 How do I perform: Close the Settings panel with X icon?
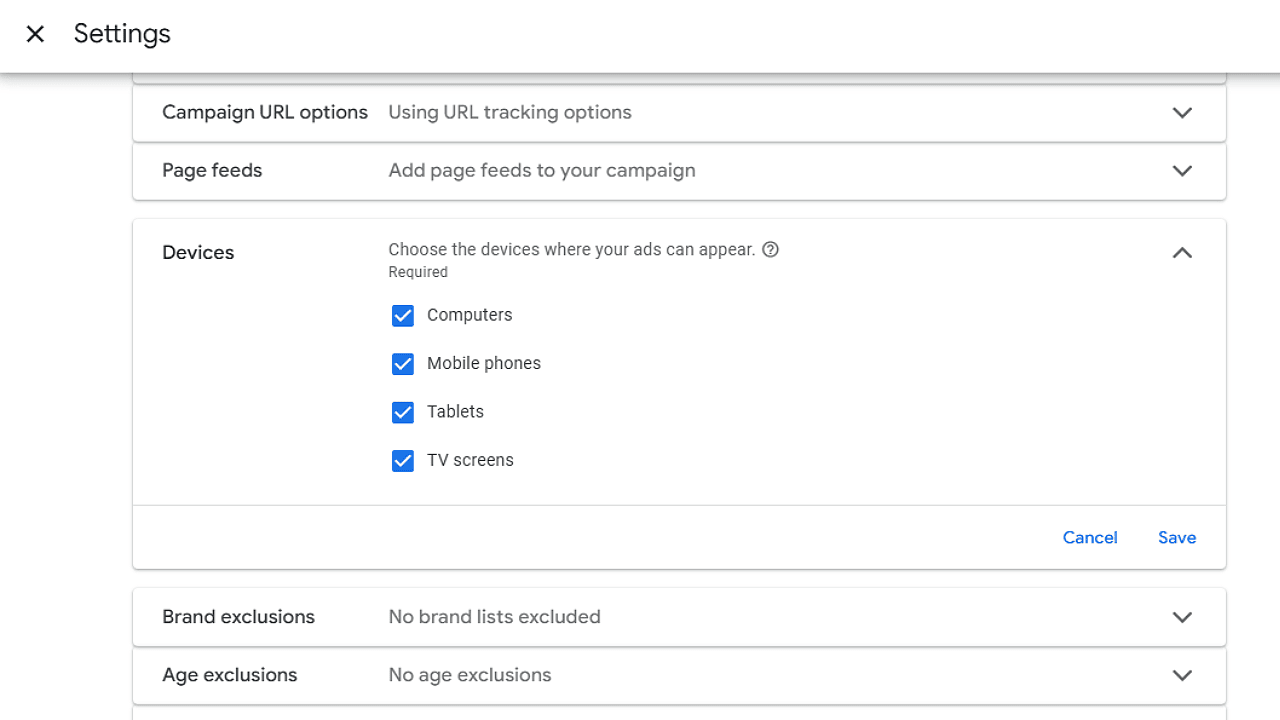pyautogui.click(x=35, y=34)
